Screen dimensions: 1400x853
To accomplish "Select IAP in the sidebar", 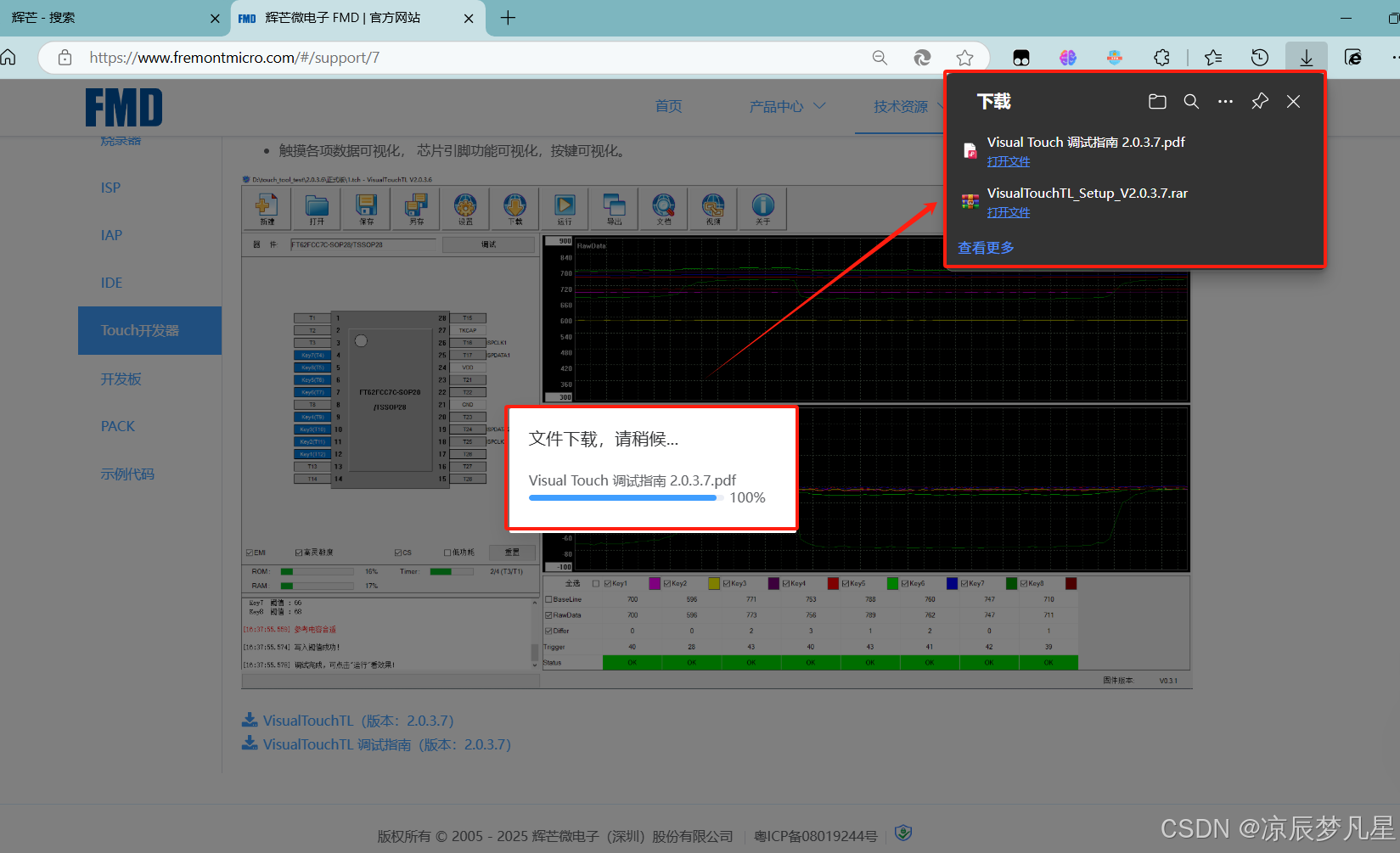I will click(x=111, y=235).
